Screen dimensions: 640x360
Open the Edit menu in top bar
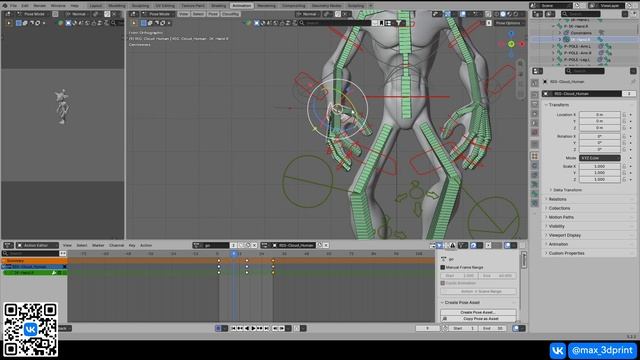(25, 6)
